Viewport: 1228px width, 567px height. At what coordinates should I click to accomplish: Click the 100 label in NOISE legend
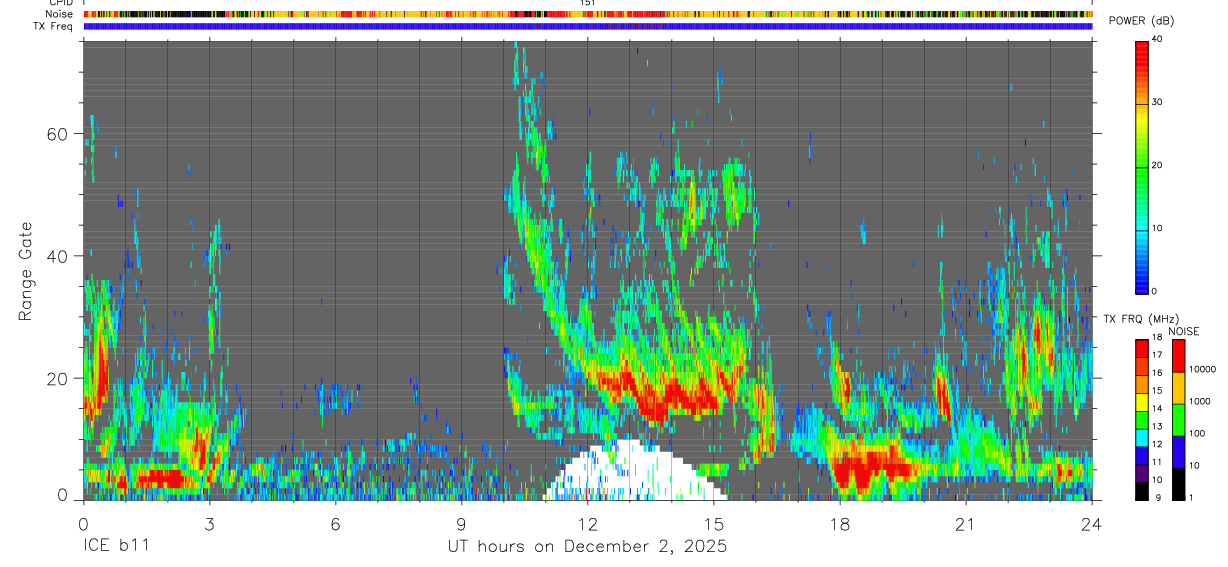(1197, 433)
